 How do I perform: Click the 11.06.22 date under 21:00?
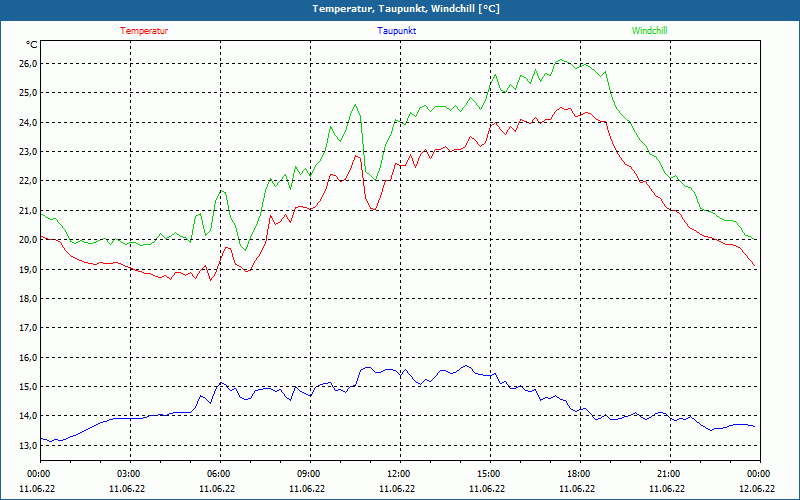point(667,489)
